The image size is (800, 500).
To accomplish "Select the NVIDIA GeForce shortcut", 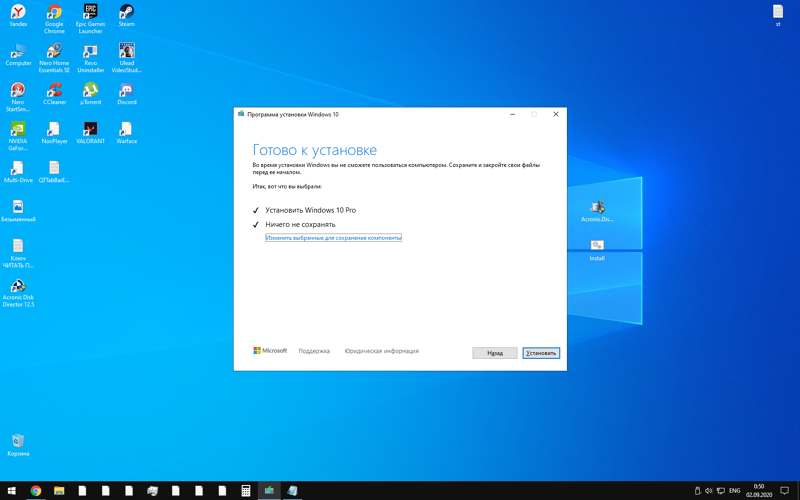I will tap(18, 136).
